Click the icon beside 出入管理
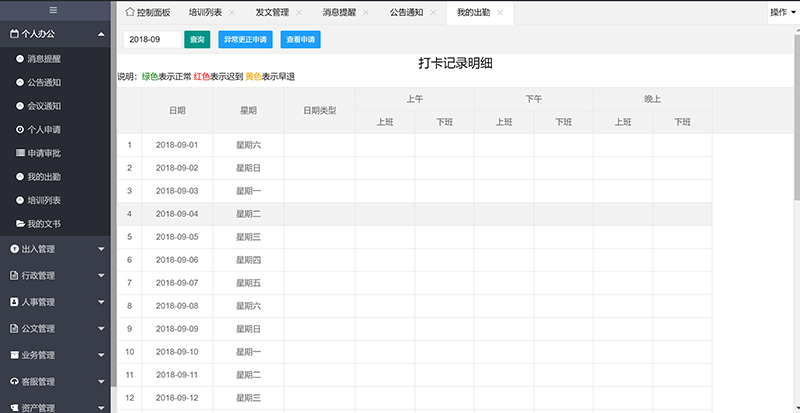Image resolution: width=800 pixels, height=413 pixels. (14, 249)
